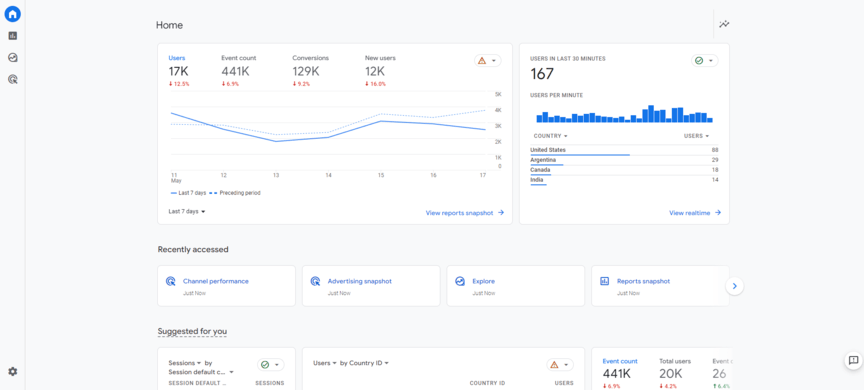This screenshot has width=864, height=390.
Task: Open green check dropdown on Sessions card
Action: (271, 365)
